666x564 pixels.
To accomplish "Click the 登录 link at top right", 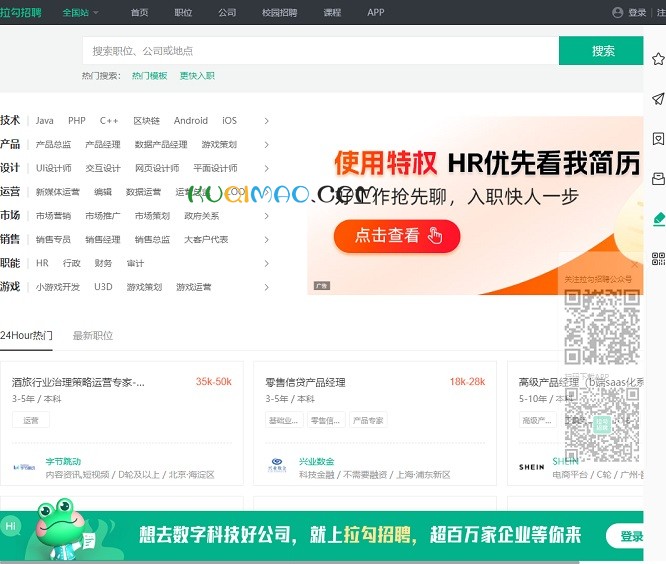I will 637,13.
